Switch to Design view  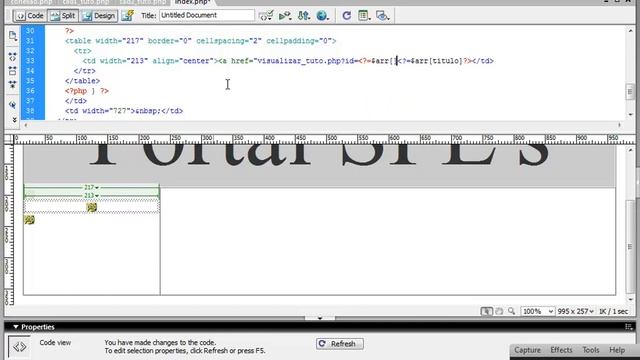click(99, 16)
